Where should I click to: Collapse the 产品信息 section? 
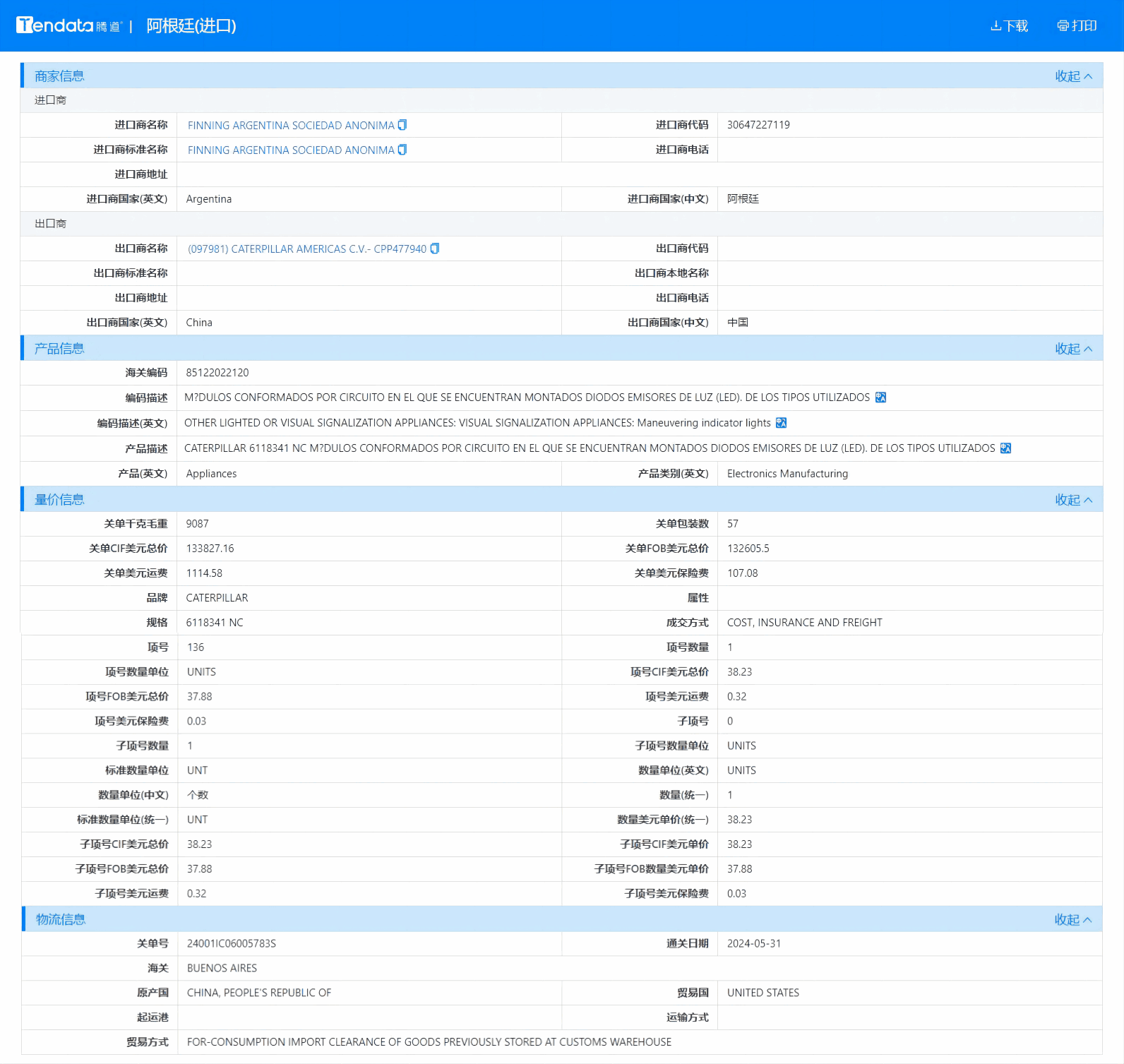pos(1073,349)
